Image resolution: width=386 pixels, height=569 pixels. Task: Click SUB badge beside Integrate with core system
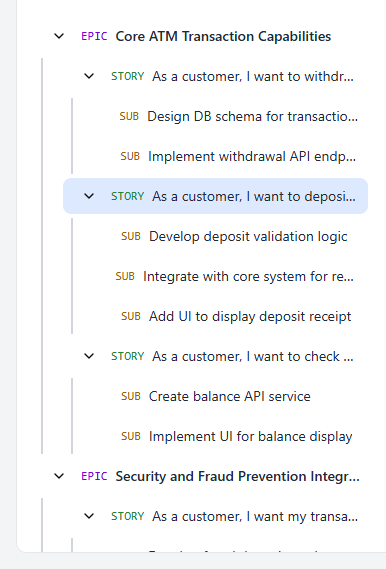(125, 277)
